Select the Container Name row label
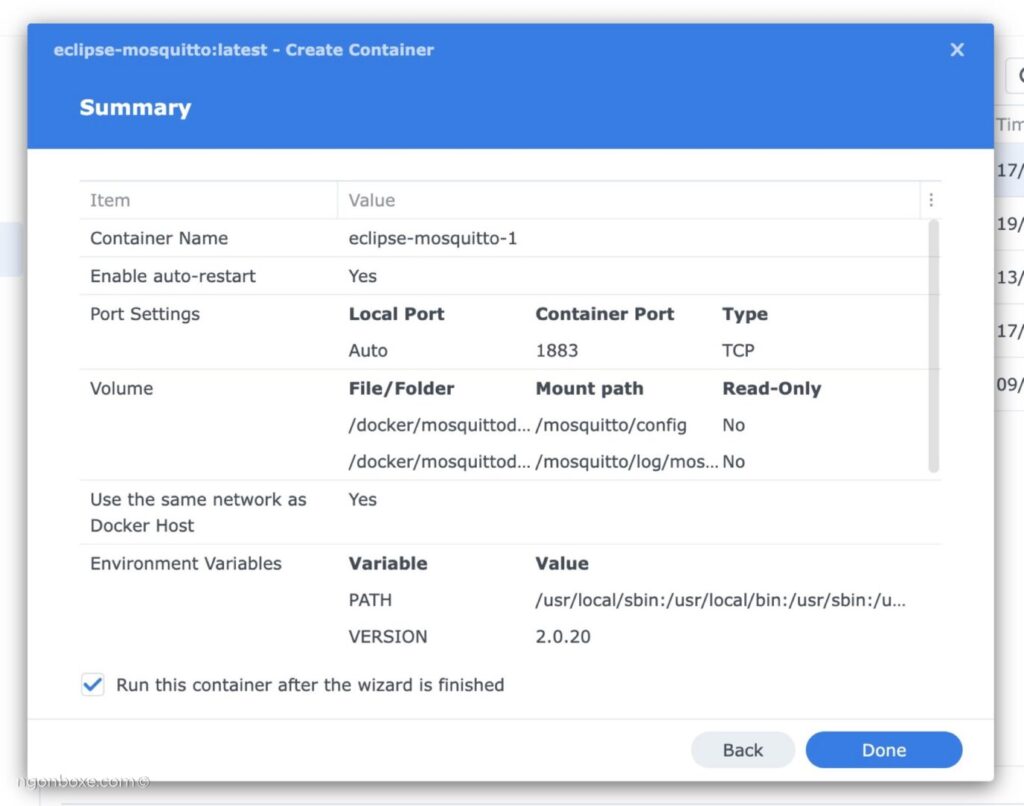Image resolution: width=1024 pixels, height=806 pixels. point(159,238)
